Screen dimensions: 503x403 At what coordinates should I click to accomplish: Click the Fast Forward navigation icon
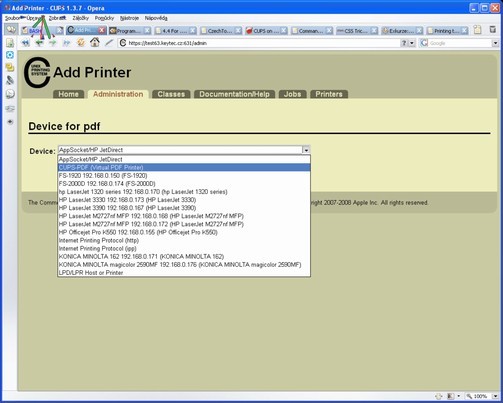point(66,43)
